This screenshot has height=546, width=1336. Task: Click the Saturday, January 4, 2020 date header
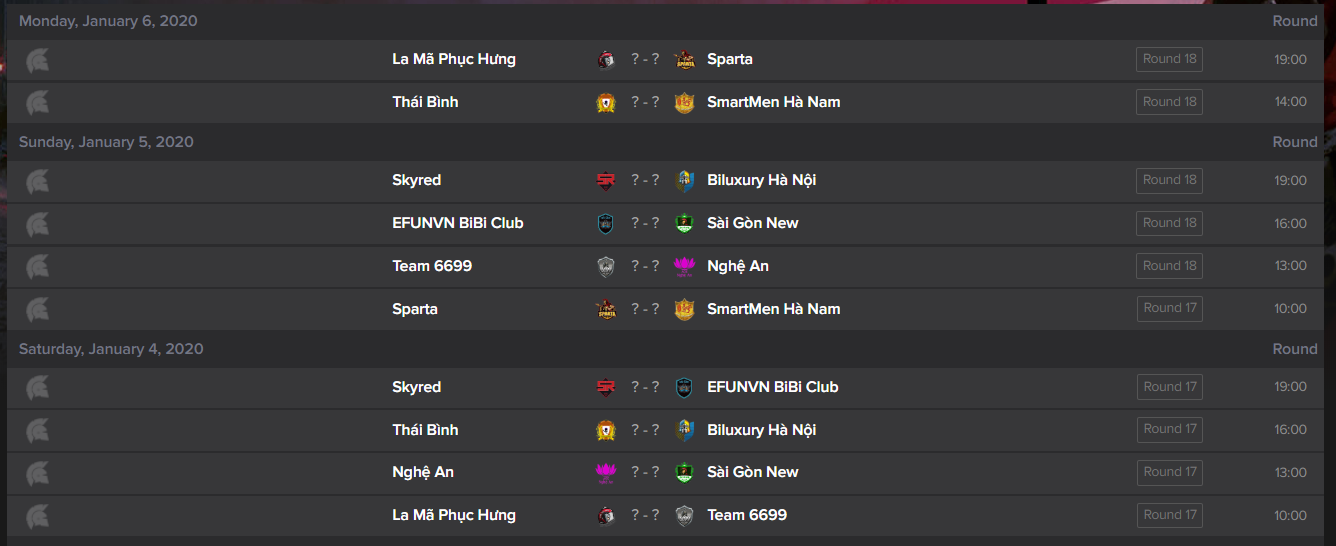tap(111, 349)
